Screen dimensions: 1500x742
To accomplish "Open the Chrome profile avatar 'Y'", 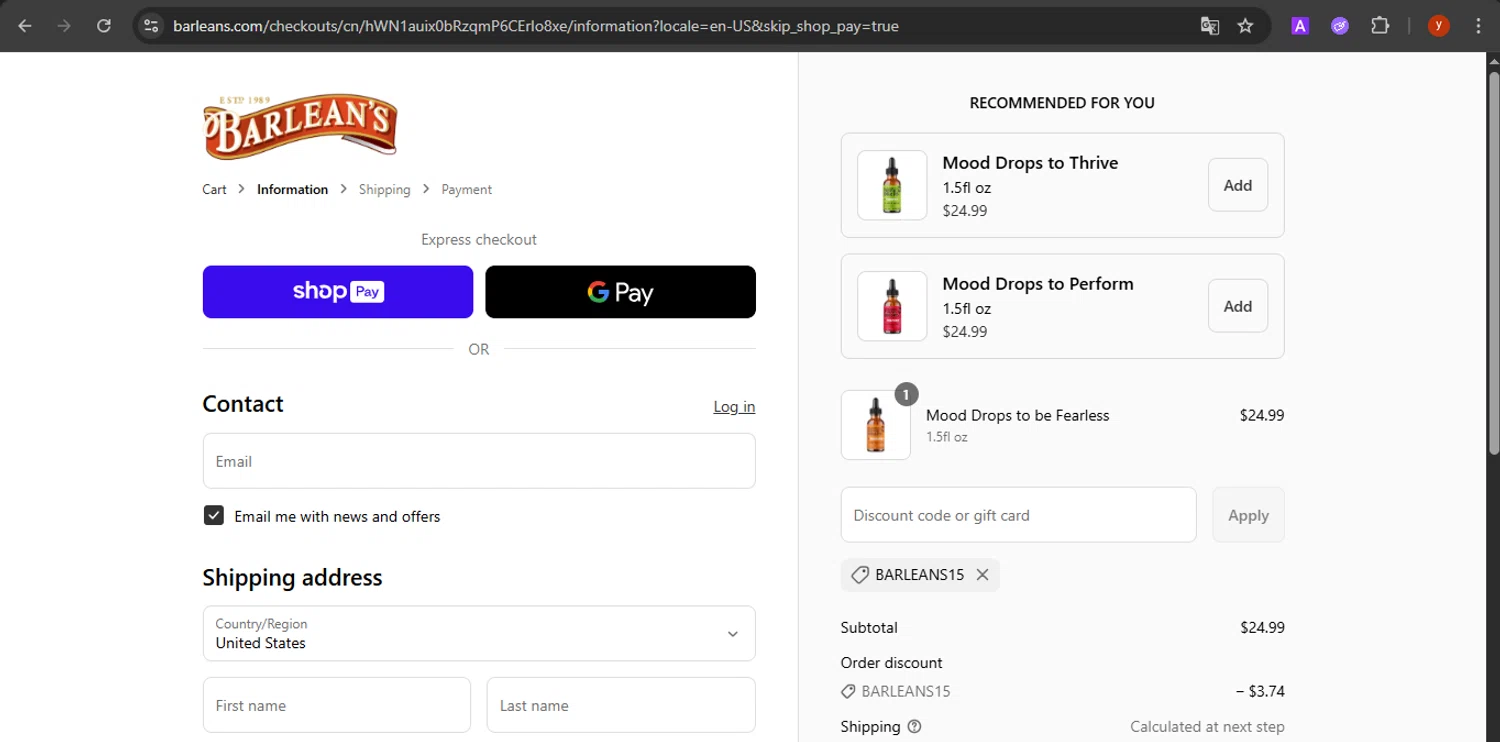I will pos(1439,26).
